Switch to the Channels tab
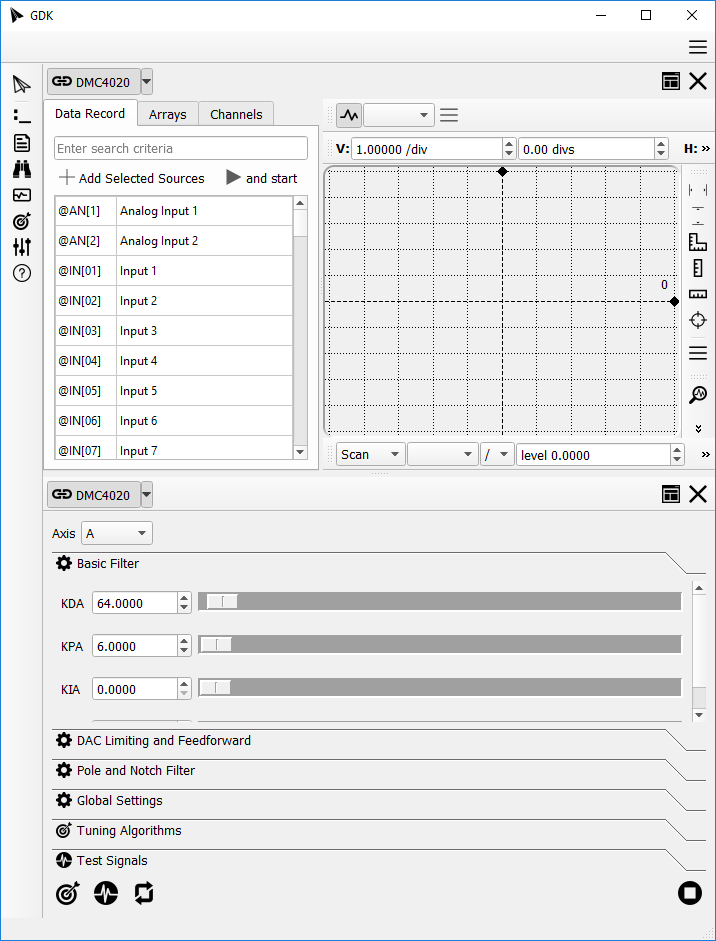 click(236, 115)
